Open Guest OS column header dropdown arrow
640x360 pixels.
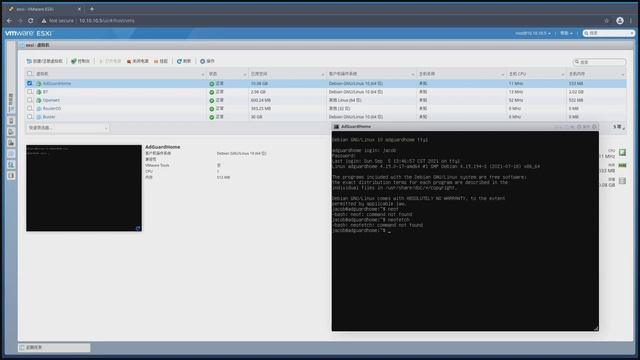click(413, 74)
